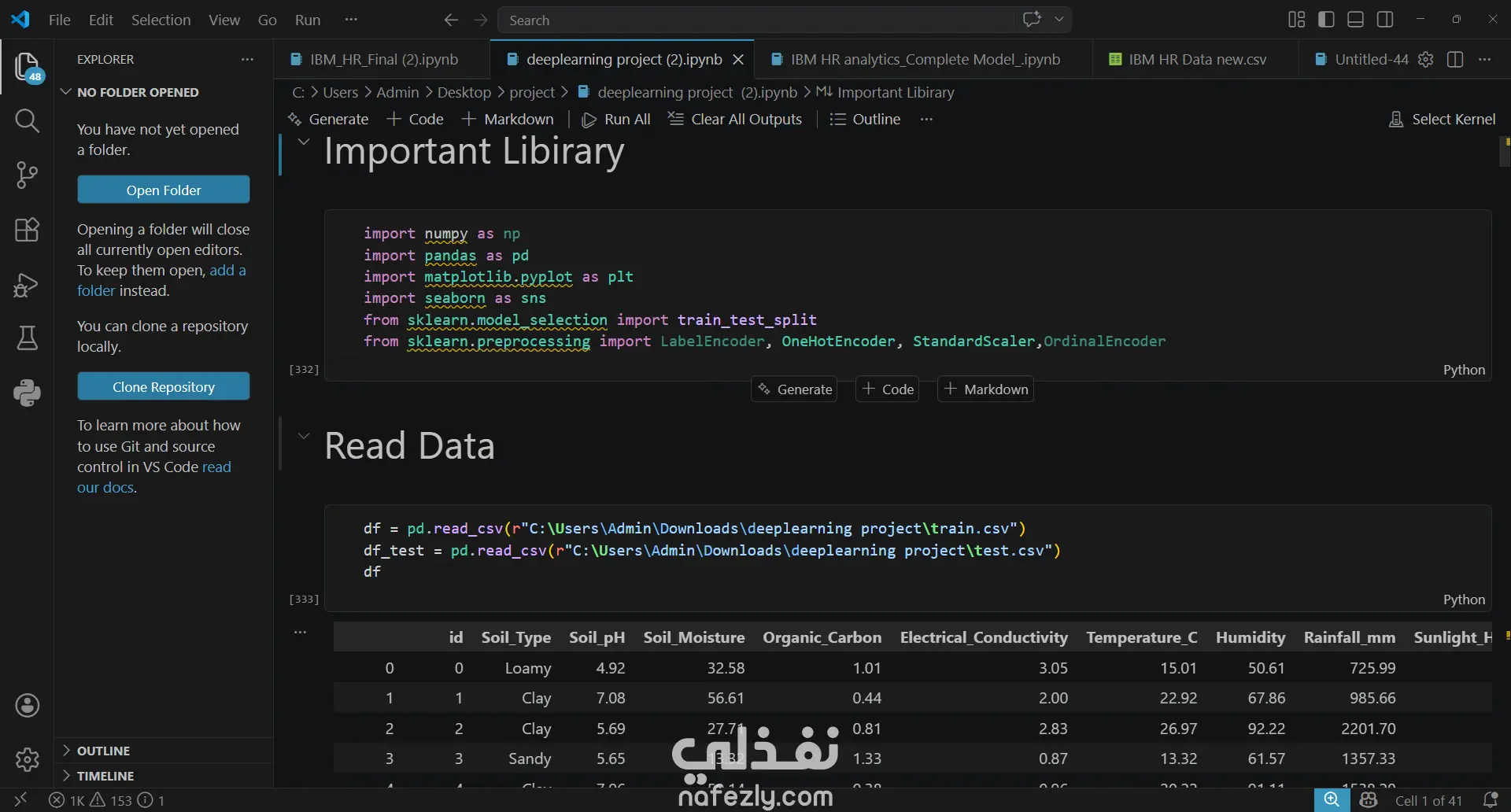Collapse the Read Data markdown heading
Viewport: 1511px width, 812px height.
click(x=303, y=437)
